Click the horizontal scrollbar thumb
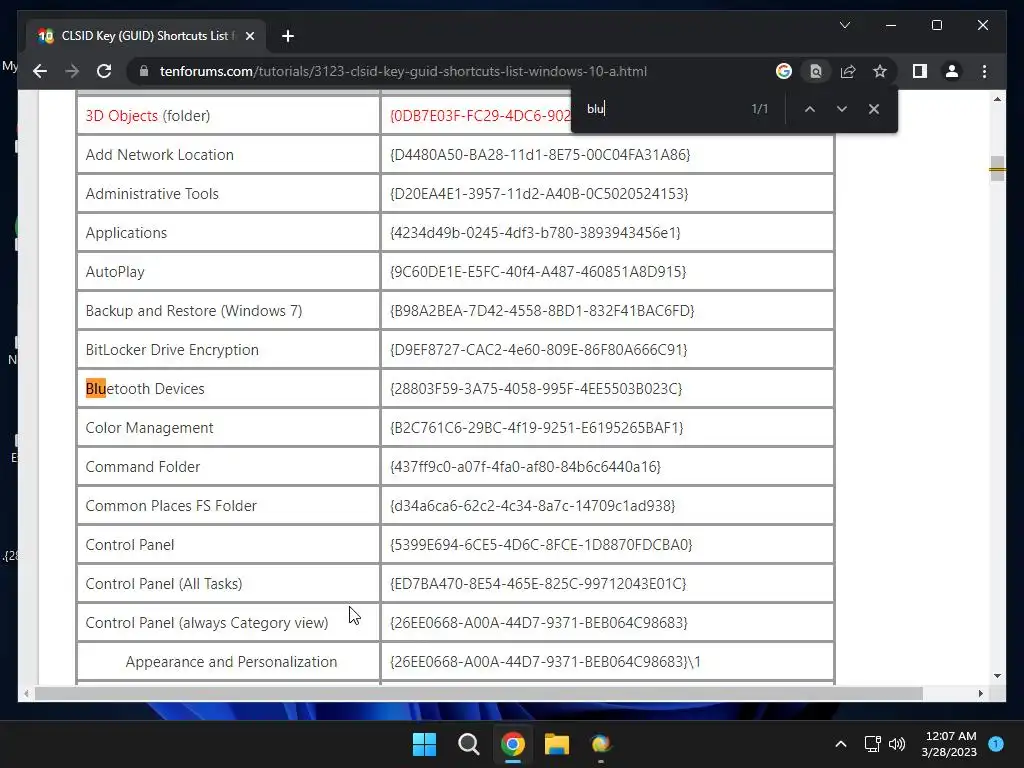The height and width of the screenshot is (768, 1024). (479, 694)
